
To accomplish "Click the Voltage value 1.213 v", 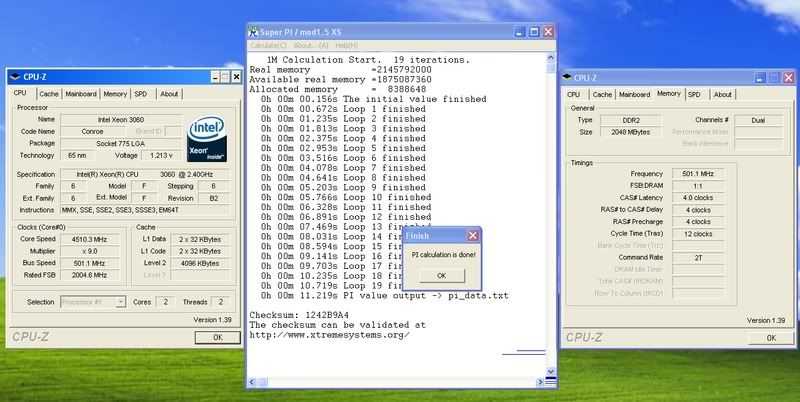I will [161, 155].
